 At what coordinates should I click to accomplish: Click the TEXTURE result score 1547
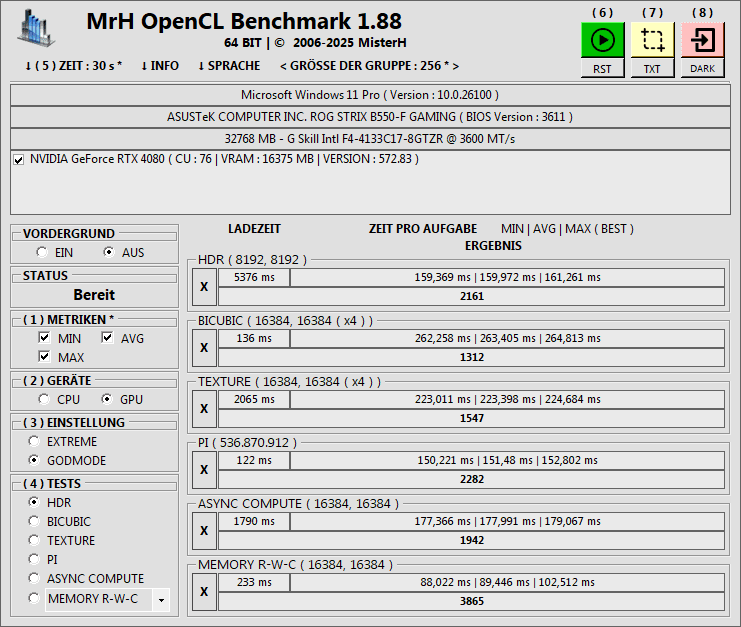click(x=472, y=418)
